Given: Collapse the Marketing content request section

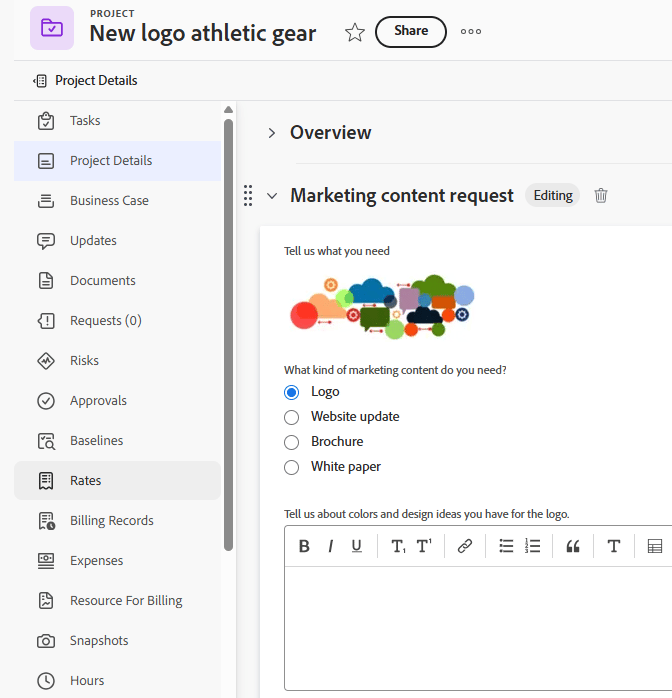Looking at the screenshot, I should (x=272, y=196).
